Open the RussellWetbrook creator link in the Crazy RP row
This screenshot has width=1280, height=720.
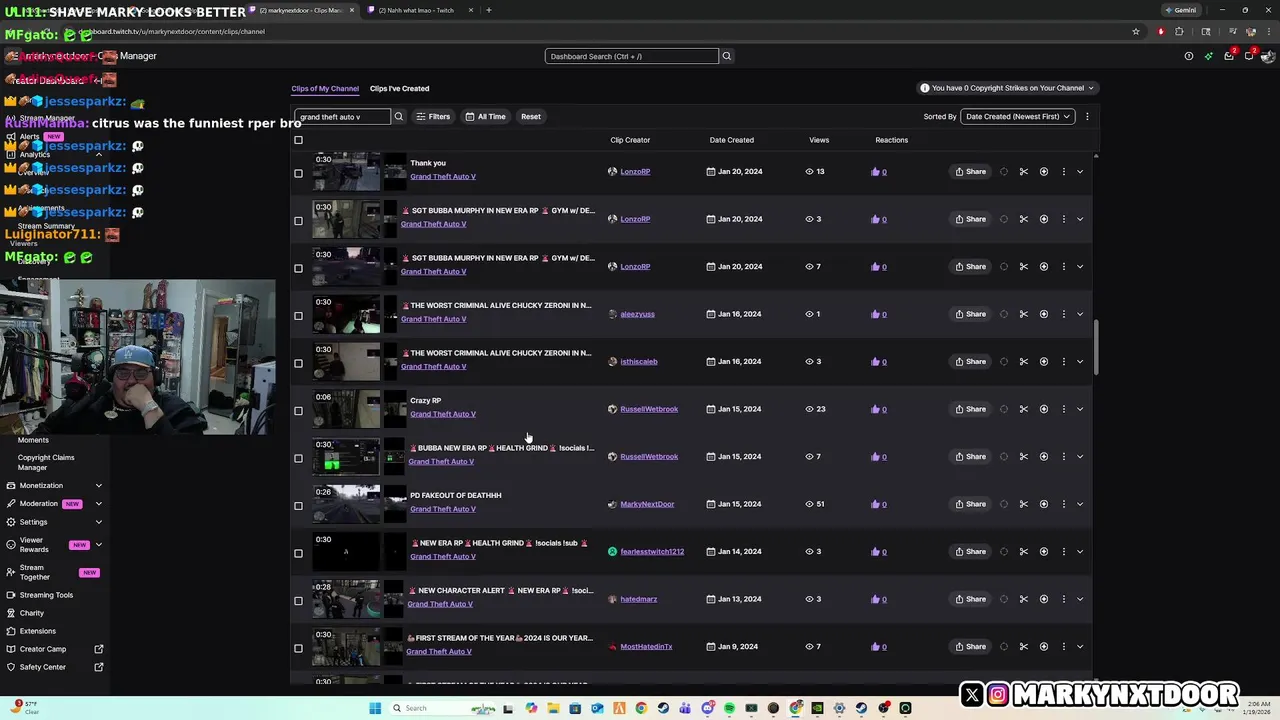pos(649,409)
